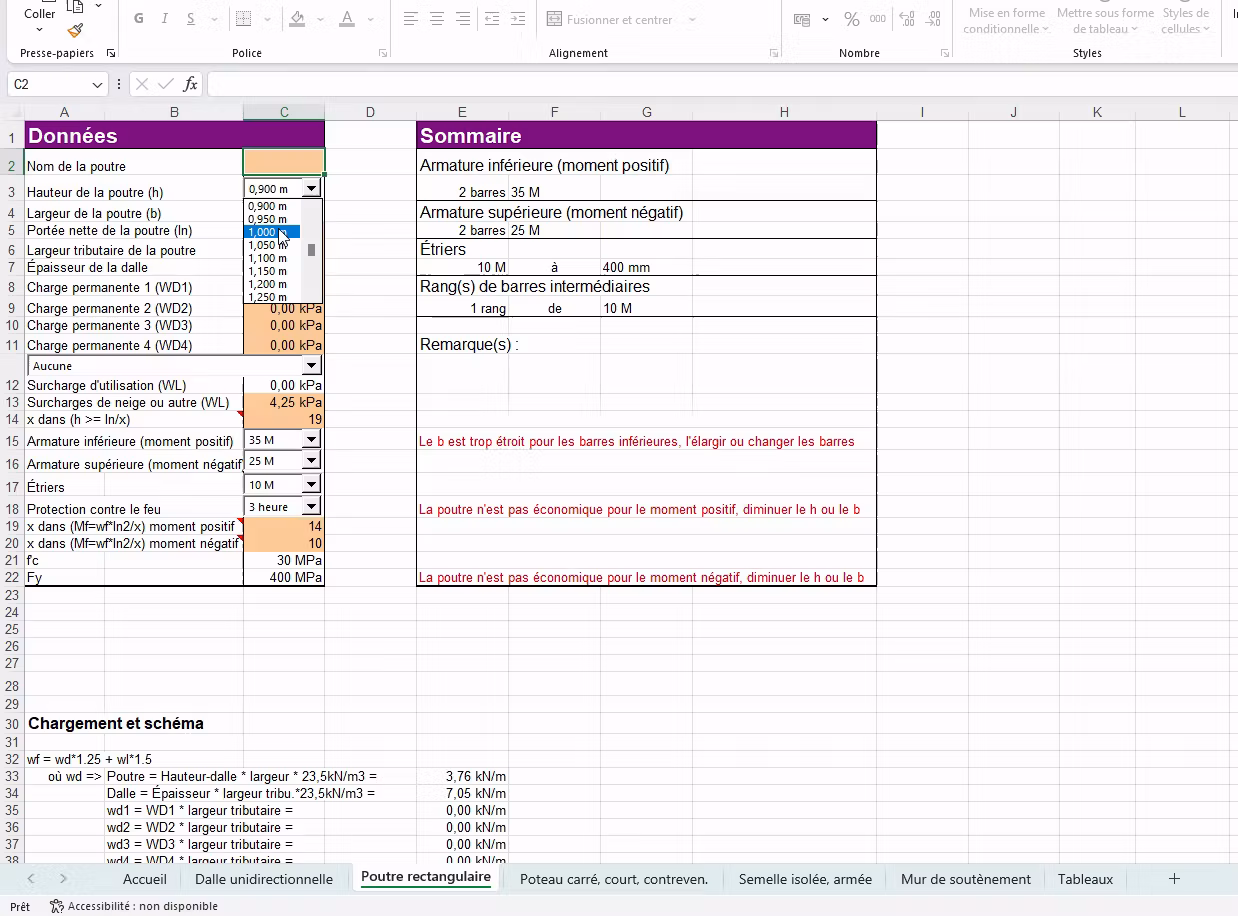The image size is (1238, 916).
Task: Toggle bold (G) formatting
Action: [139, 19]
